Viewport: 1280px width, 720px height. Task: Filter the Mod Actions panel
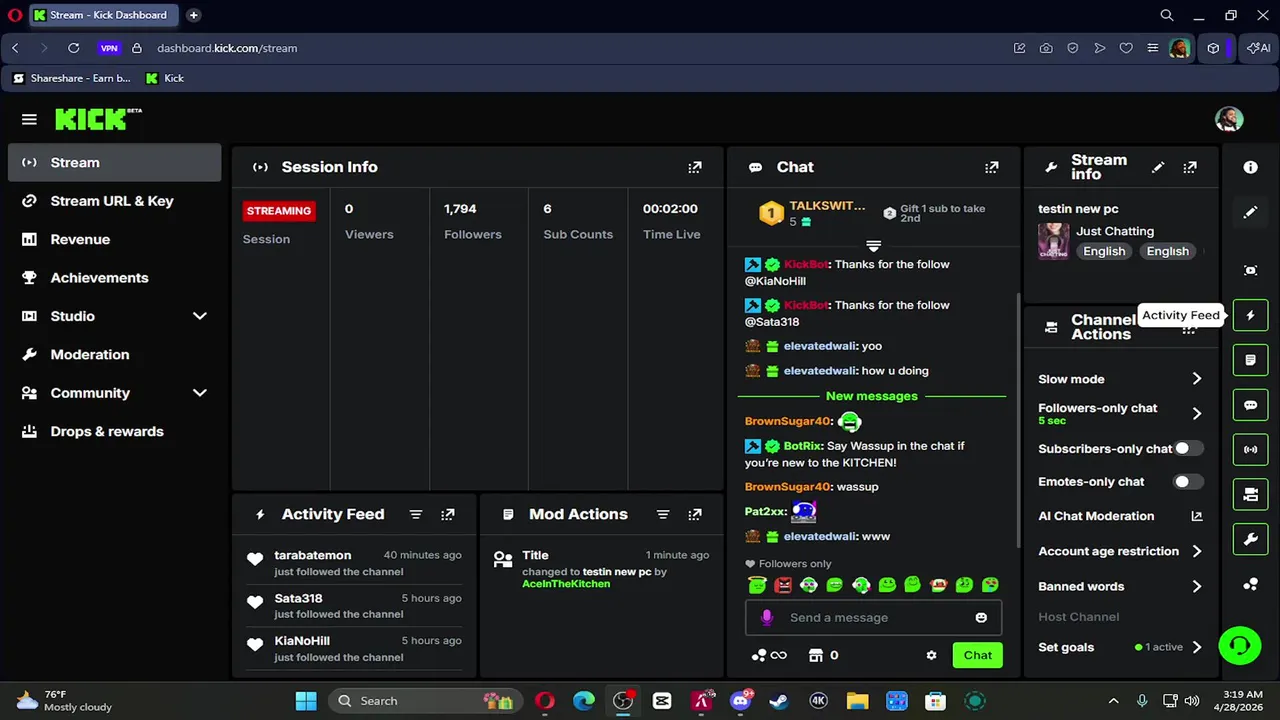coord(663,514)
